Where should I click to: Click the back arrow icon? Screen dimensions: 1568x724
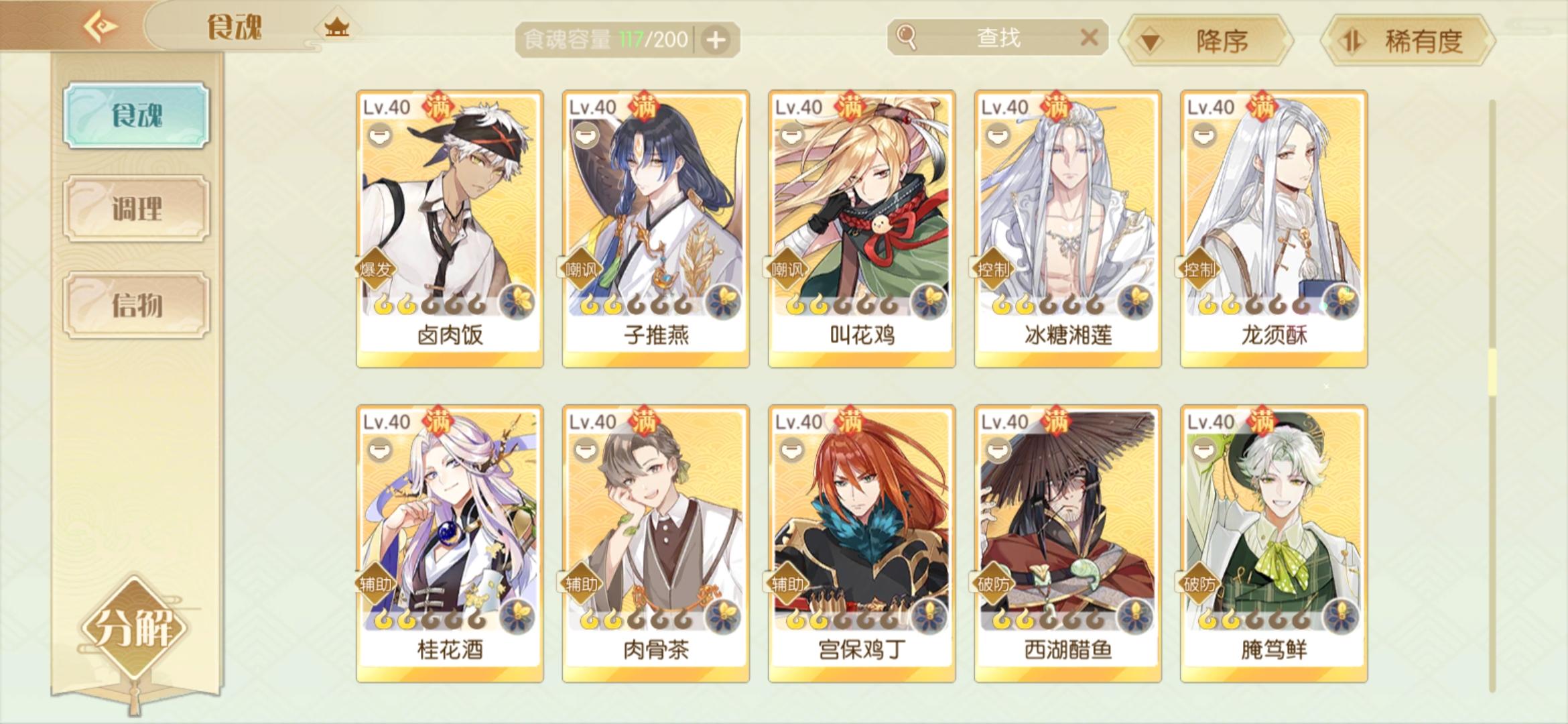(x=101, y=27)
